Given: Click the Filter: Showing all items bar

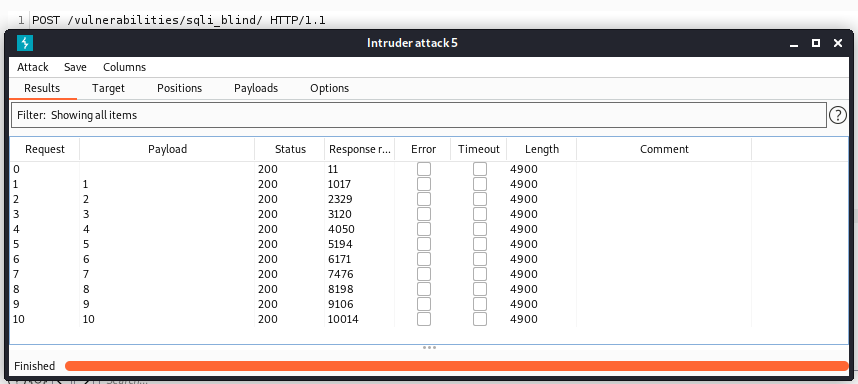Looking at the screenshot, I should click(419, 115).
